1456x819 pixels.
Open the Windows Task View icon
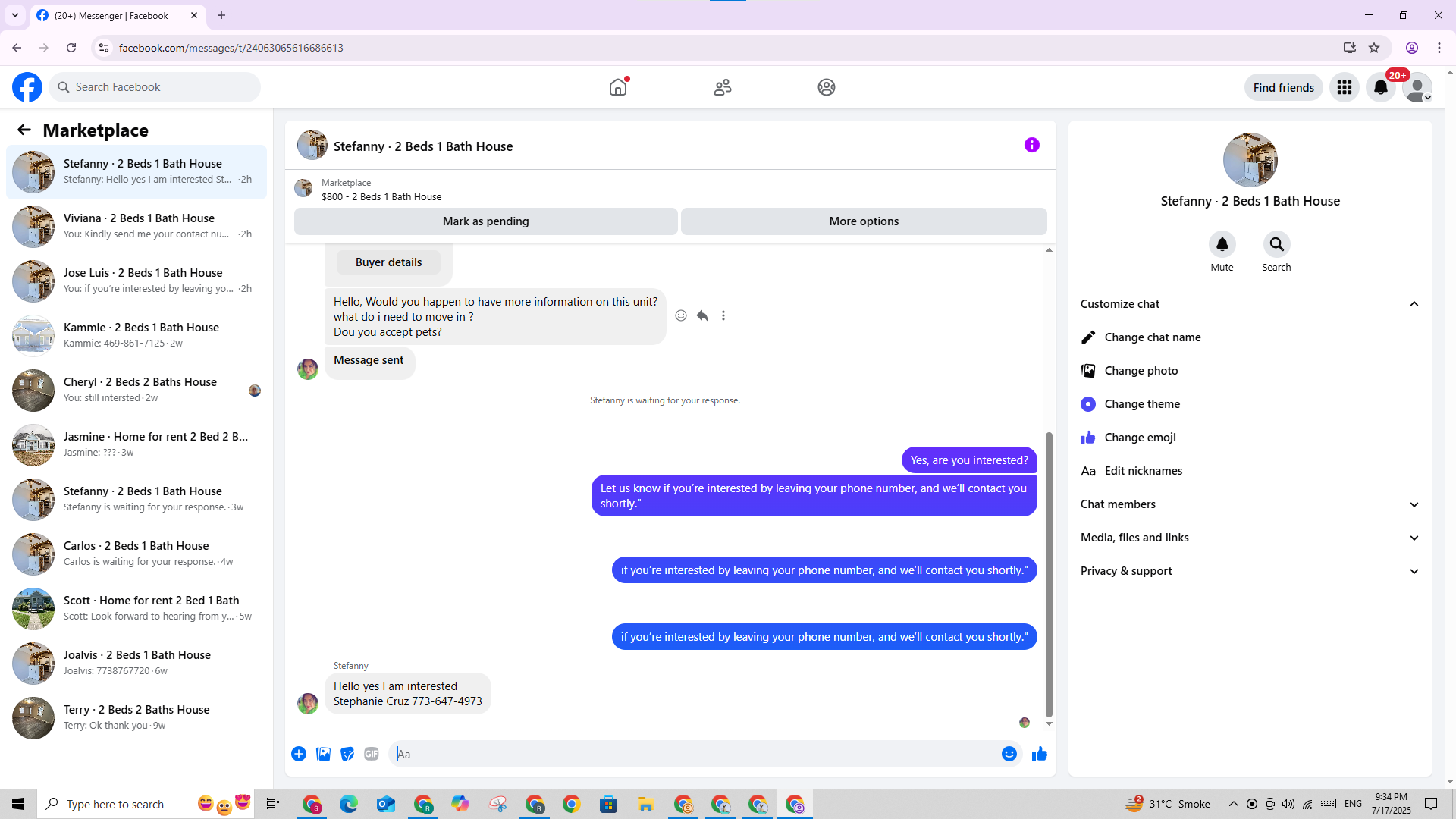tap(273, 804)
